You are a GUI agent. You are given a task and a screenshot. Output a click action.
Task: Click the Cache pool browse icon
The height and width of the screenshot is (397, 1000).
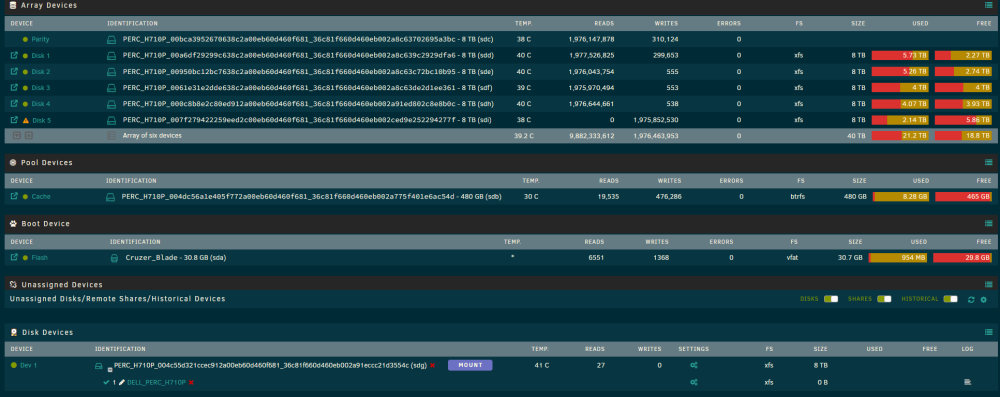coord(14,197)
